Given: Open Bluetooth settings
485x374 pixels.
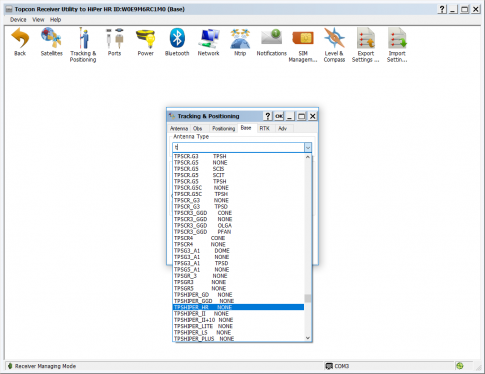Looking at the screenshot, I should [177, 39].
